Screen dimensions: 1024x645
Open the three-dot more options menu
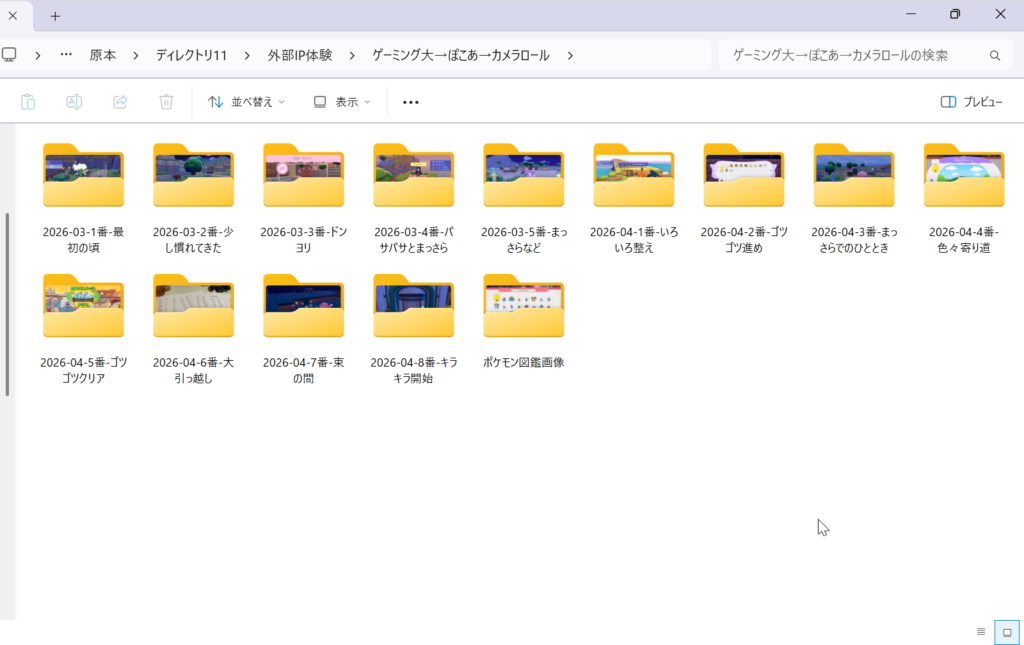tap(410, 102)
